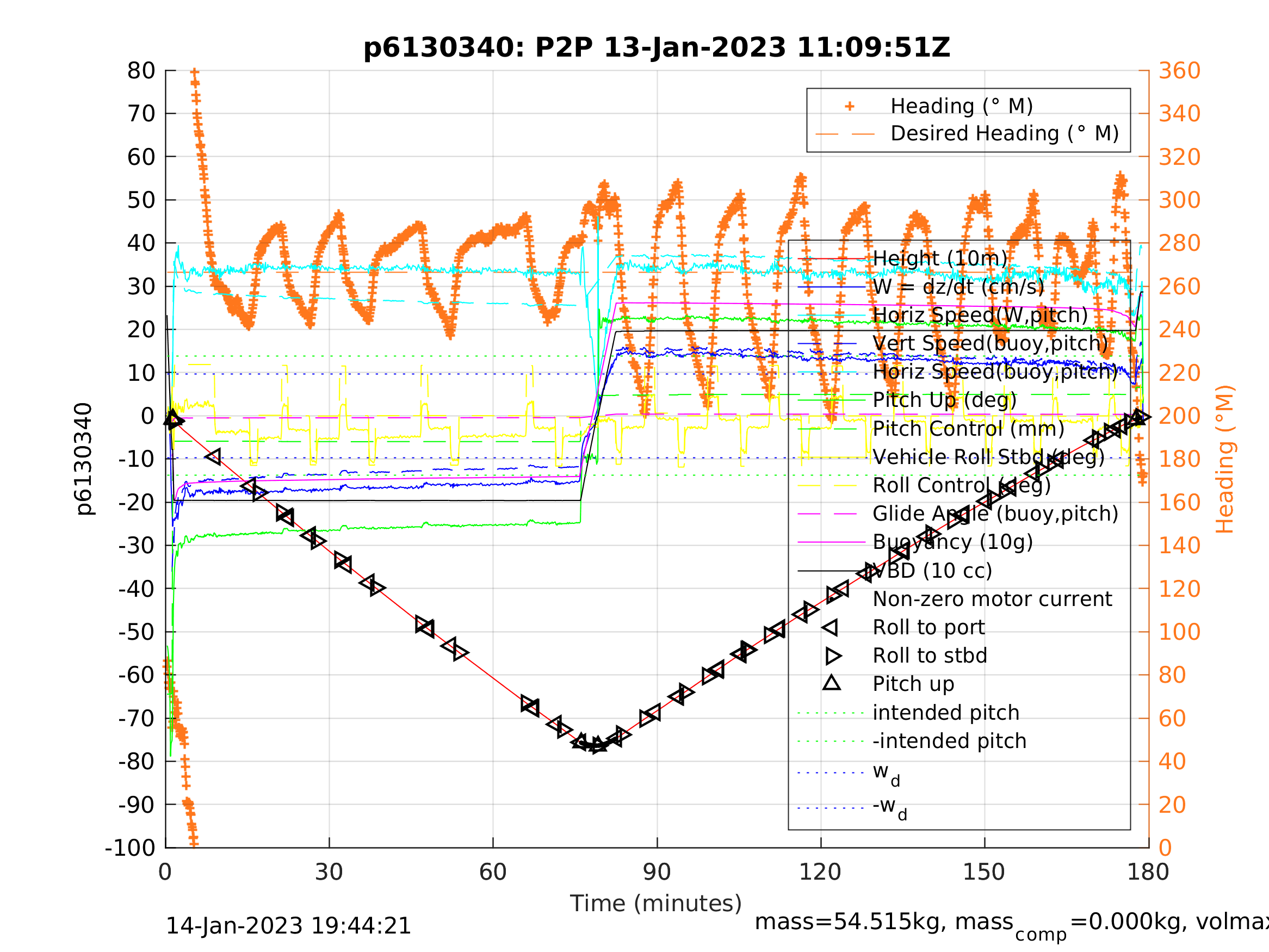
Task: Click the 360 tick on heading axis
Action: click(1179, 71)
